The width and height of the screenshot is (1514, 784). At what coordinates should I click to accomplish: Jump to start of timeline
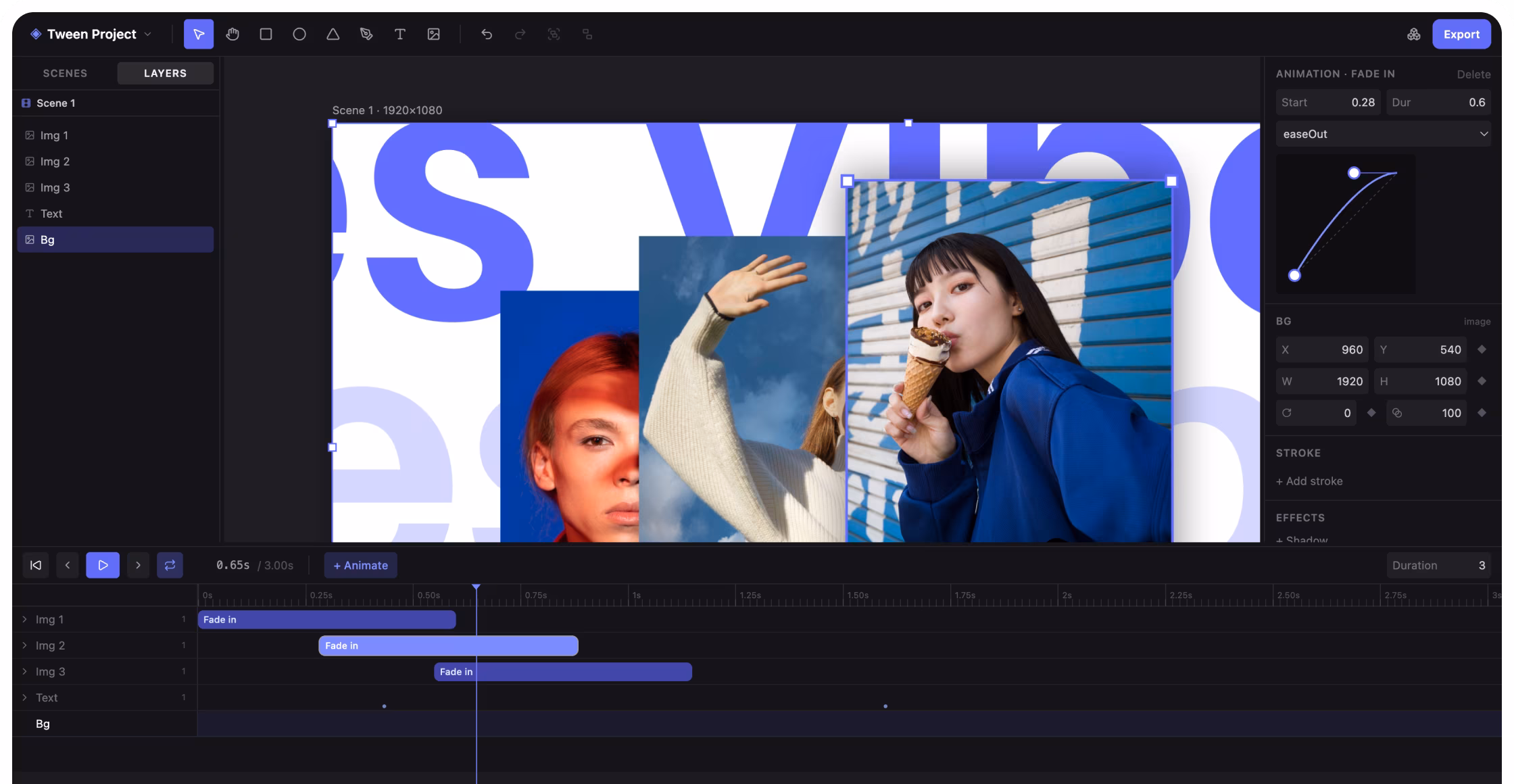coord(36,565)
